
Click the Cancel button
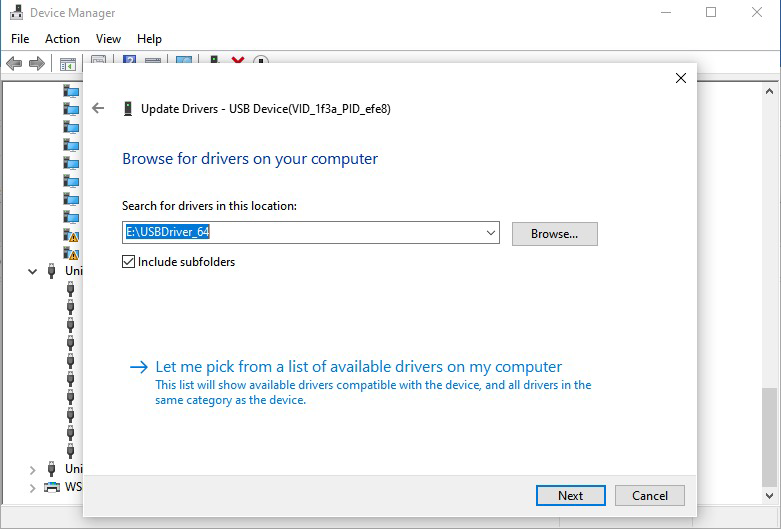[650, 496]
